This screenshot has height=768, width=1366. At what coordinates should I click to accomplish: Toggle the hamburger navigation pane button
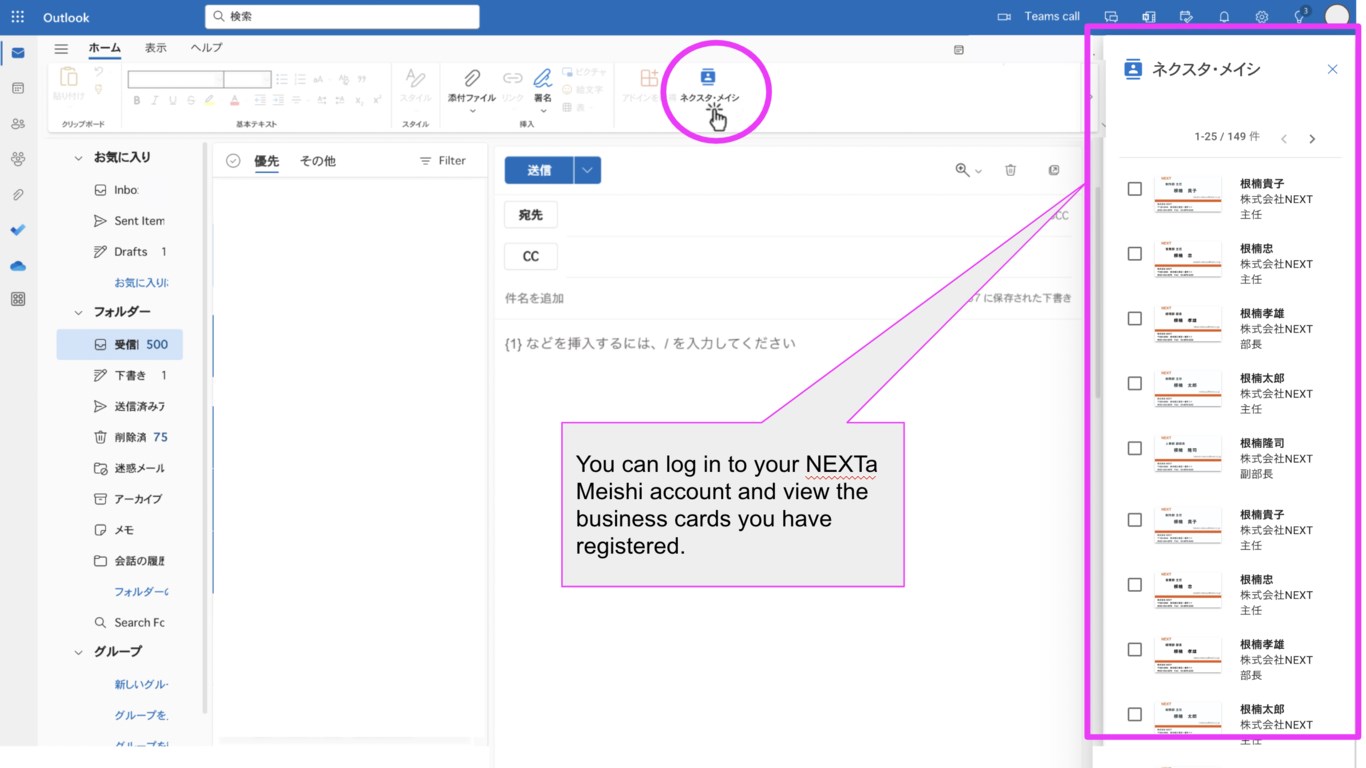tap(61, 48)
